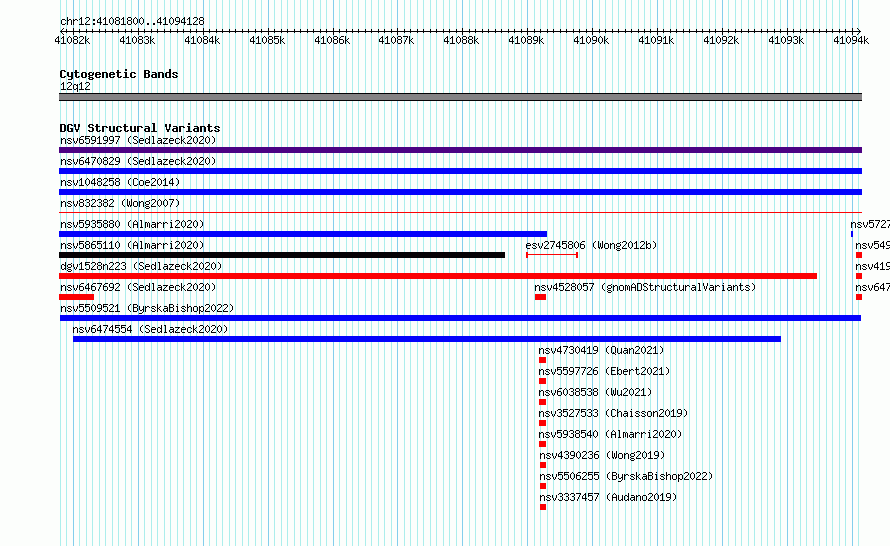The height and width of the screenshot is (546, 890).
Task: Click red marker under nsv5506255
Action: 543,486
